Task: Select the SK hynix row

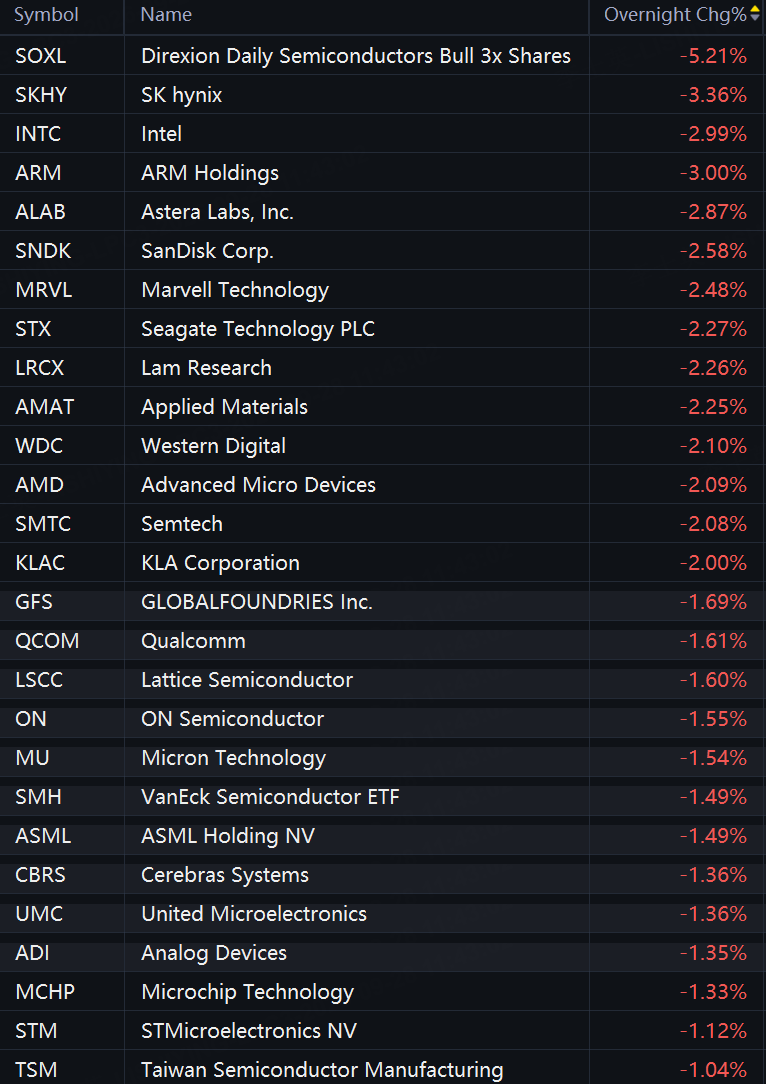Action: (x=383, y=94)
